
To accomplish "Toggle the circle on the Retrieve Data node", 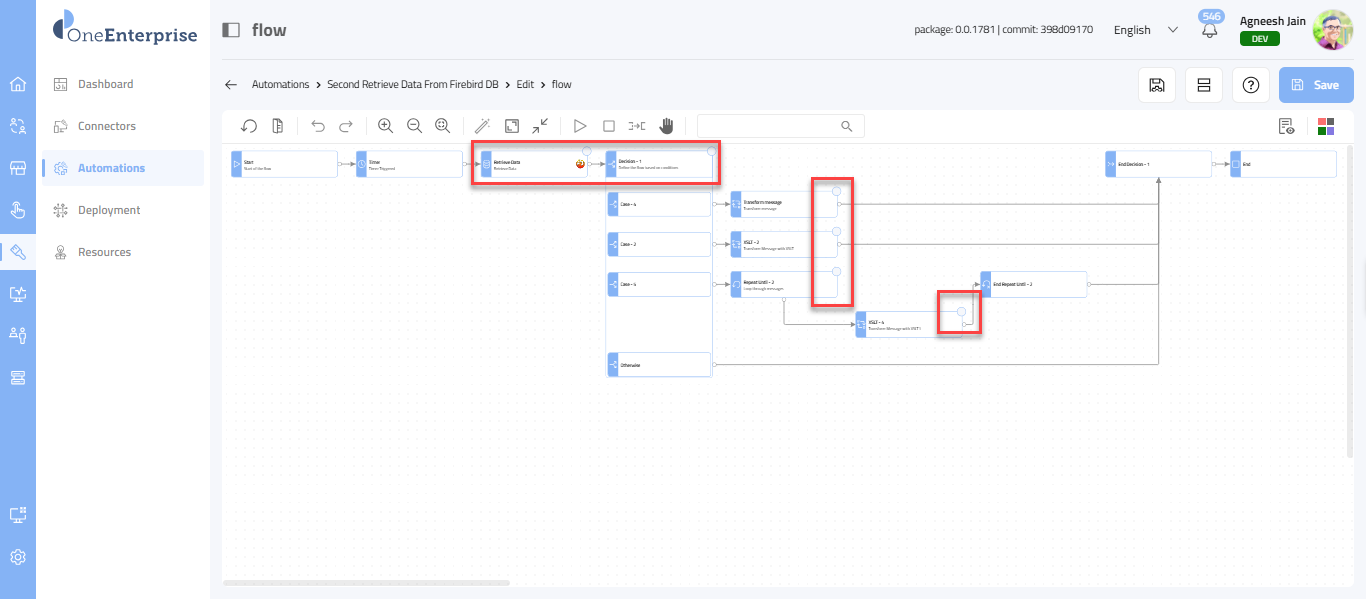I will click(587, 151).
